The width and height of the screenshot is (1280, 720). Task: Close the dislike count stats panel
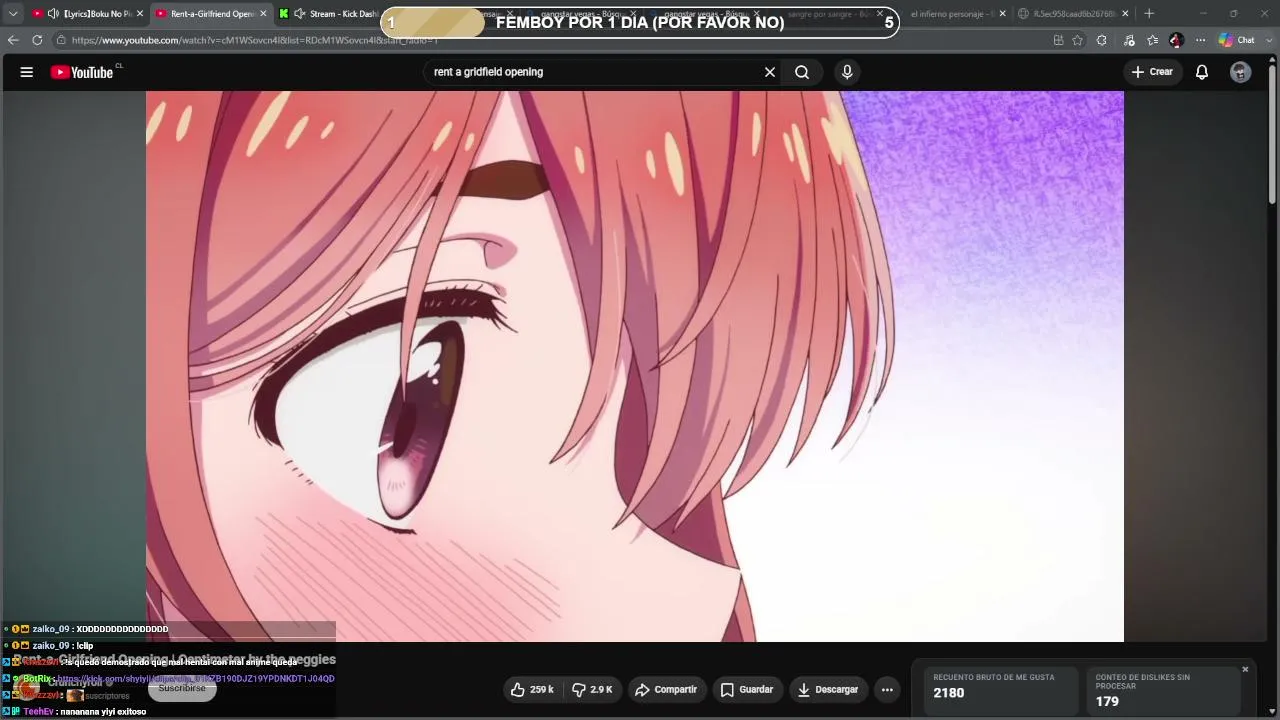(1245, 669)
